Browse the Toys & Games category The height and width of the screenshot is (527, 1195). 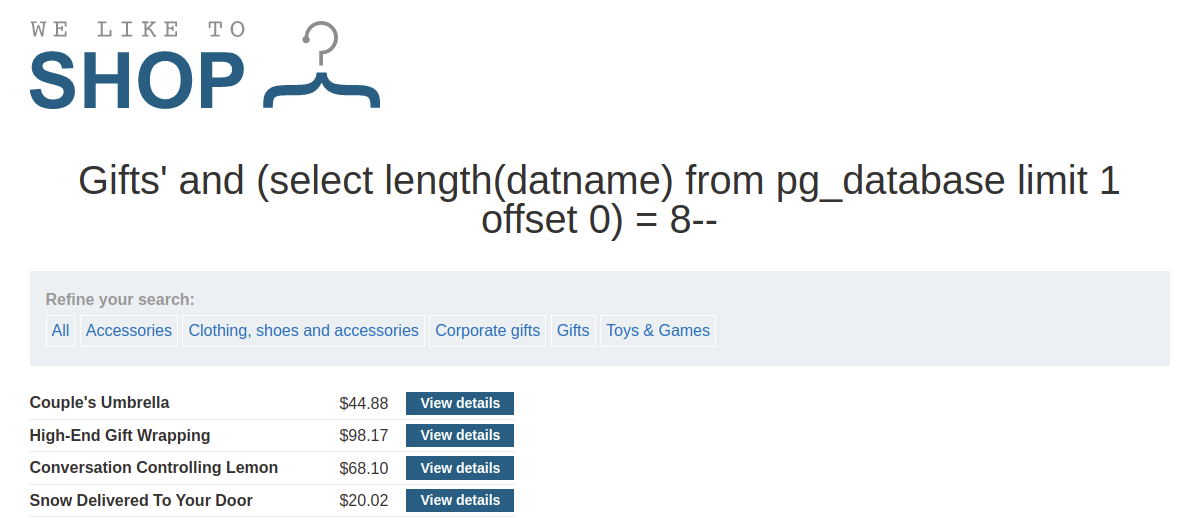point(657,331)
